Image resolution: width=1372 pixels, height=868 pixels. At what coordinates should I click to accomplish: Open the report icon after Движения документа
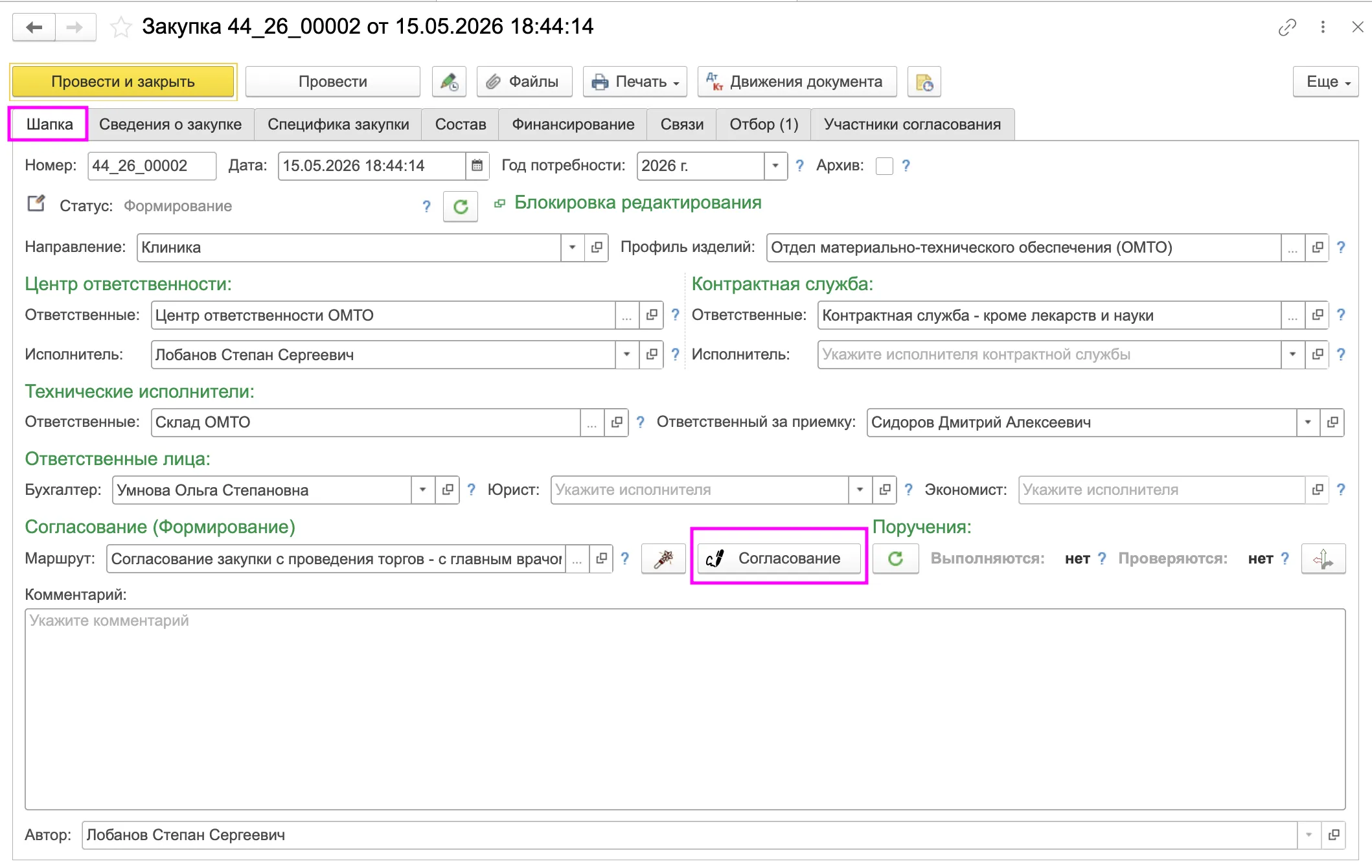[924, 82]
